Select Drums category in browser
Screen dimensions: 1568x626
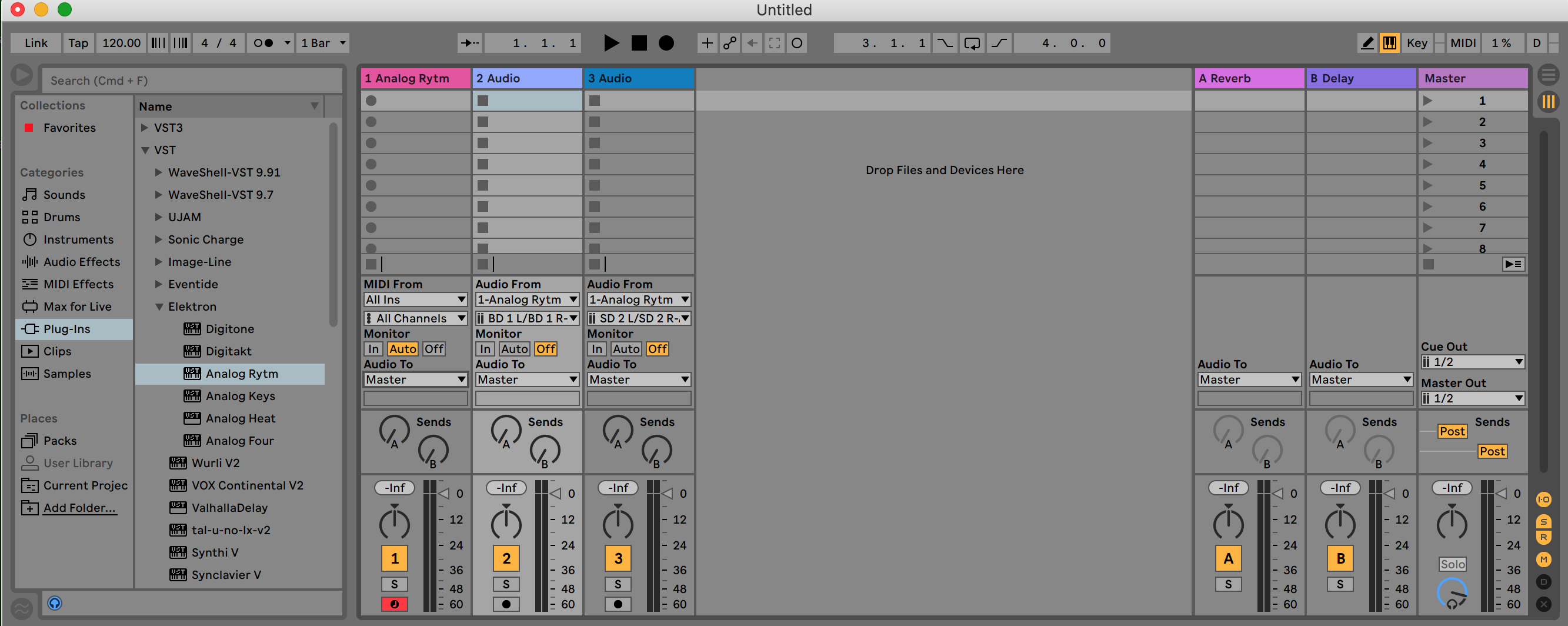(x=62, y=218)
